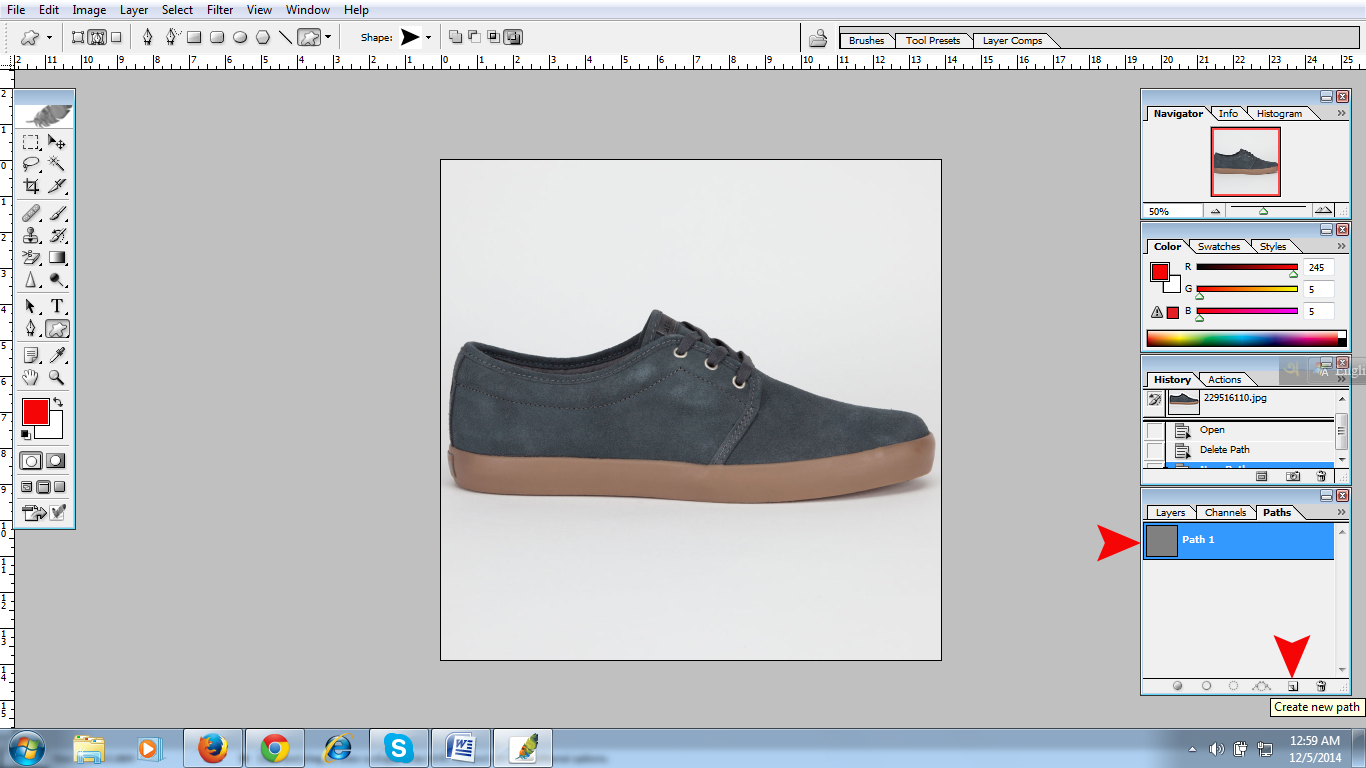Screen dimensions: 1366x768
Task: Select the Custom Shape tool in toolbox
Action: pyautogui.click(x=57, y=328)
